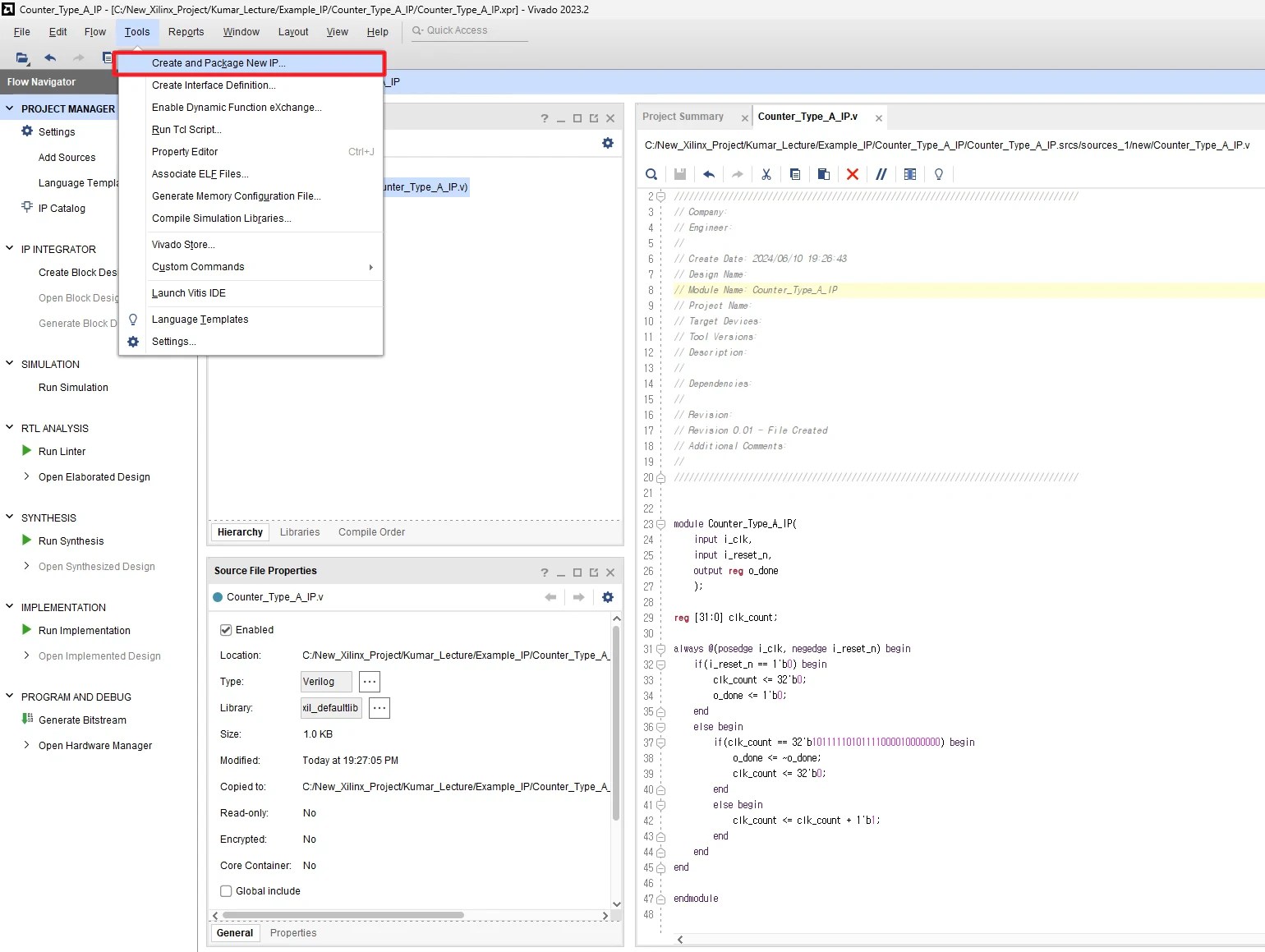Click the Quick Access search field
The height and width of the screenshot is (952, 1265).
pyautogui.click(x=469, y=31)
